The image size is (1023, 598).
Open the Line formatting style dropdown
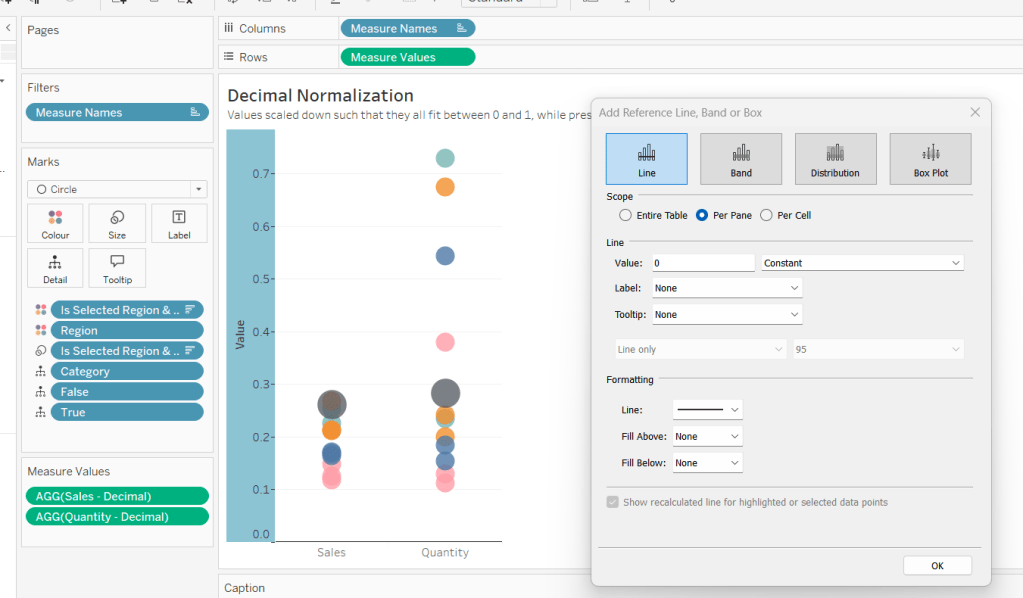(707, 410)
